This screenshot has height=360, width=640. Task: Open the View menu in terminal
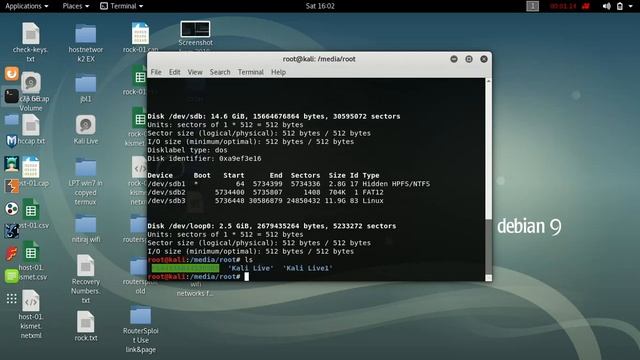195,72
